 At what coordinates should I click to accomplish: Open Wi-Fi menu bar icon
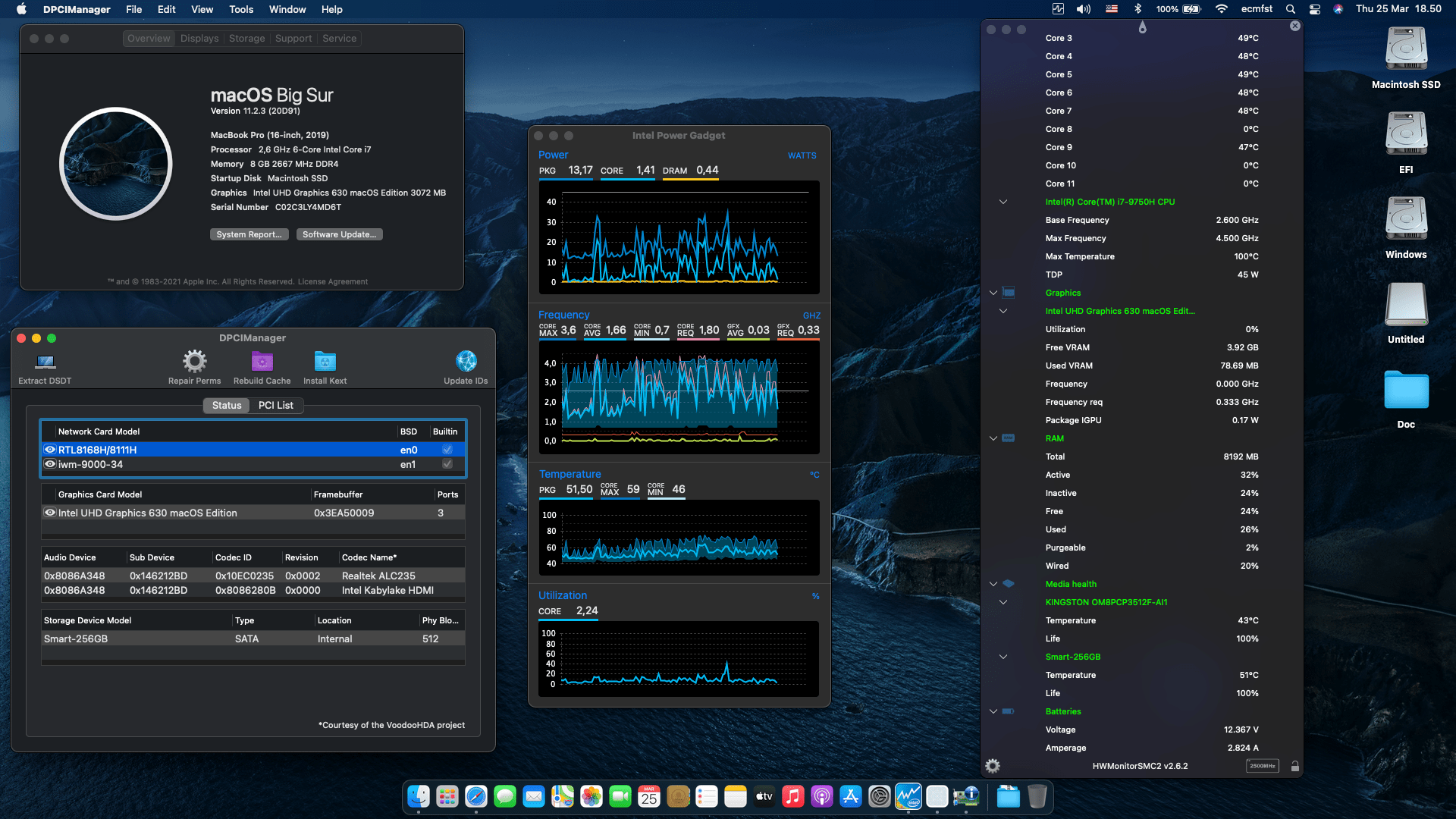coord(1221,9)
